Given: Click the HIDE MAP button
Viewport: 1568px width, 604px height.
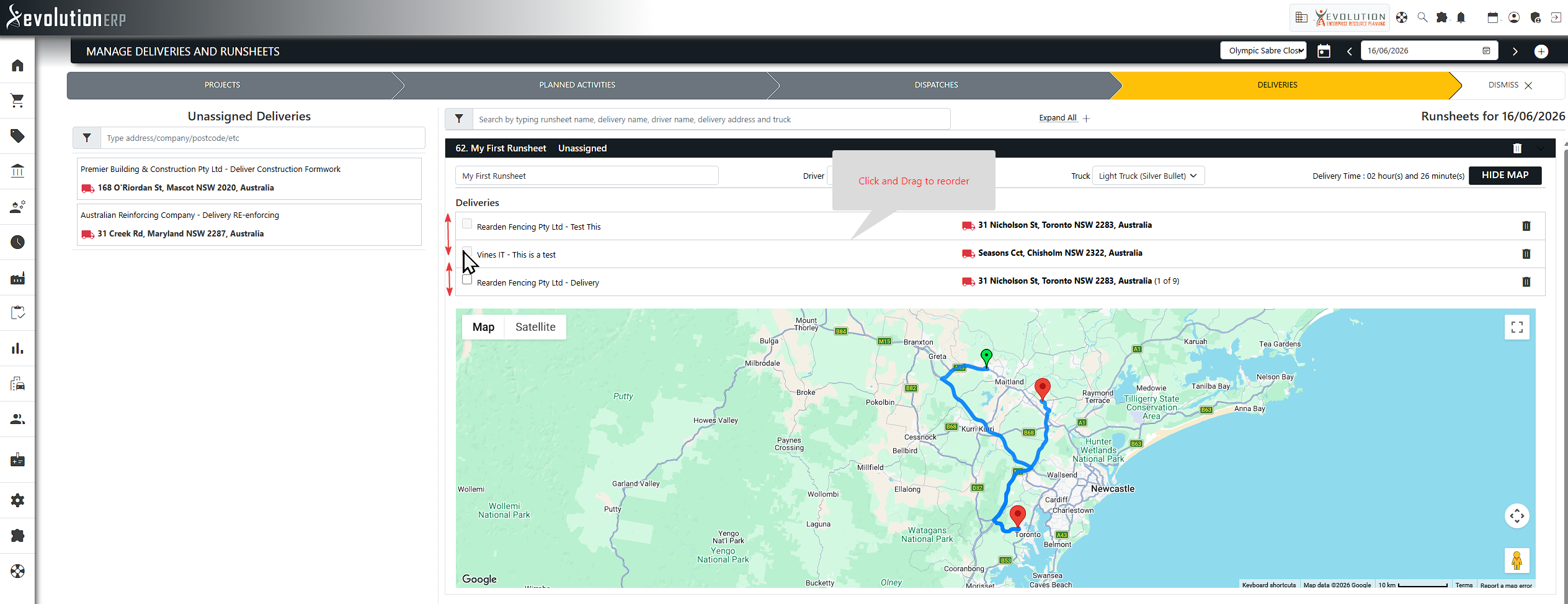Looking at the screenshot, I should 1505,176.
